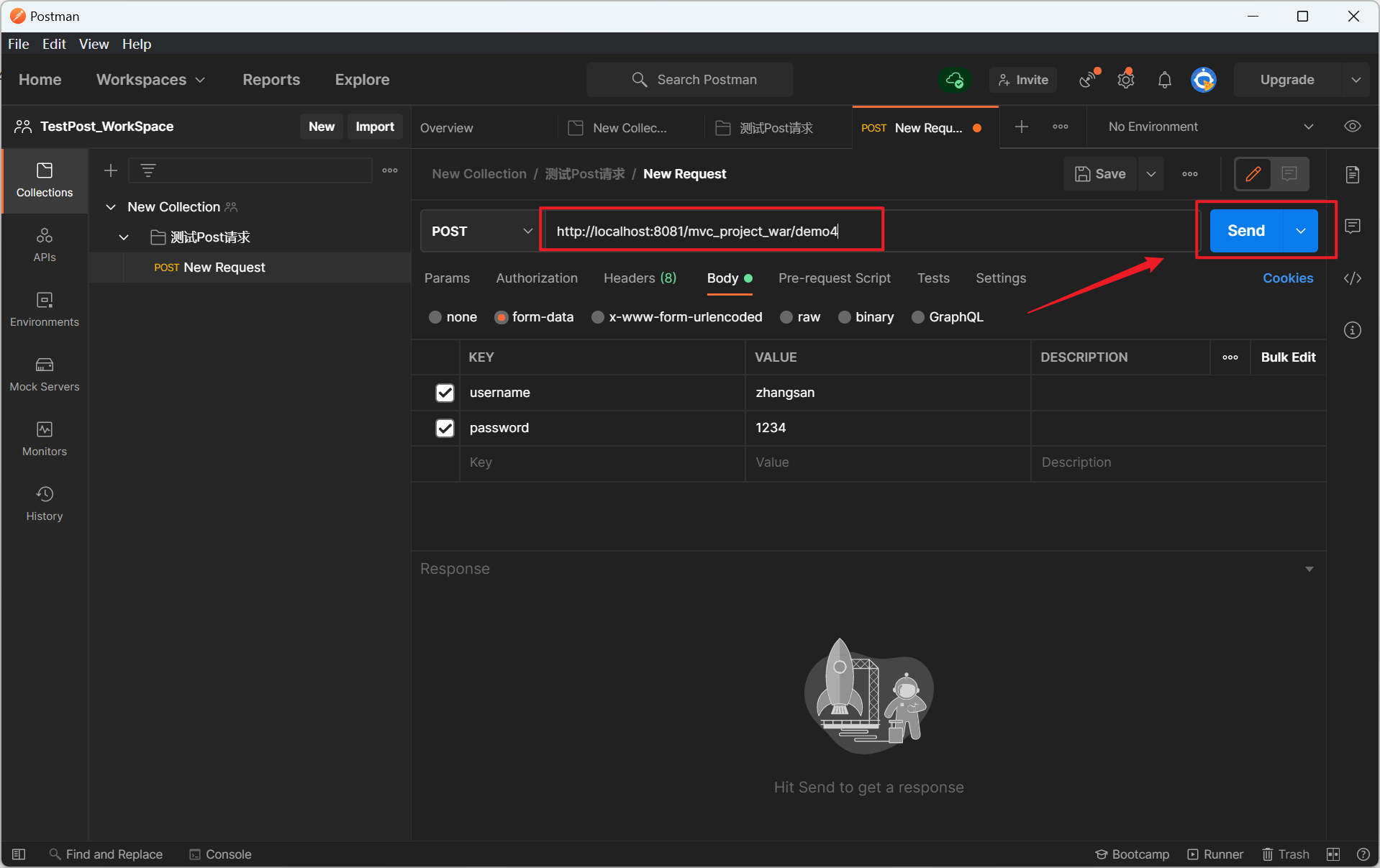The width and height of the screenshot is (1380, 868).
Task: Open the code snippet icon
Action: point(1353,278)
